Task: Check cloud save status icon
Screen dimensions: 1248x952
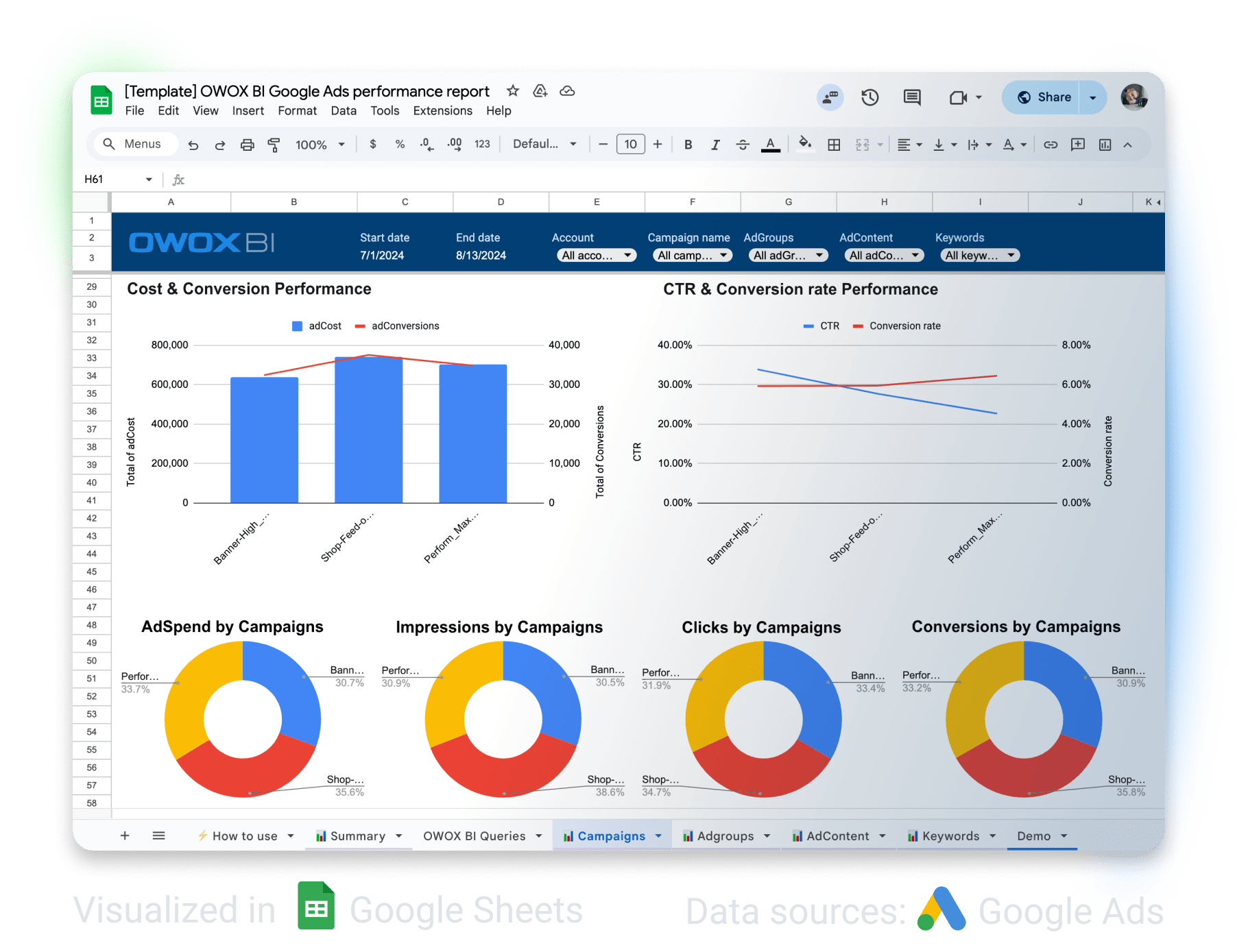Action: click(x=567, y=91)
